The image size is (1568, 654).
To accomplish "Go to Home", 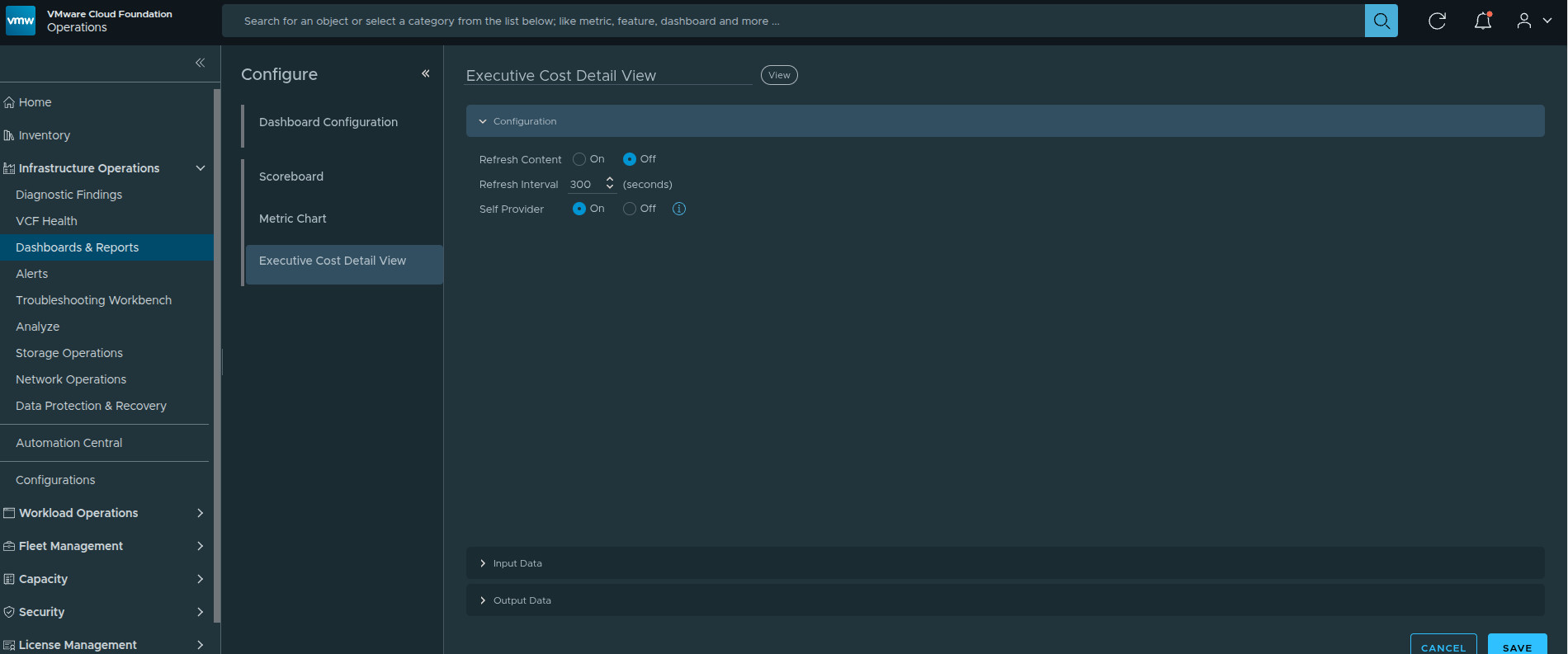I will click(35, 102).
